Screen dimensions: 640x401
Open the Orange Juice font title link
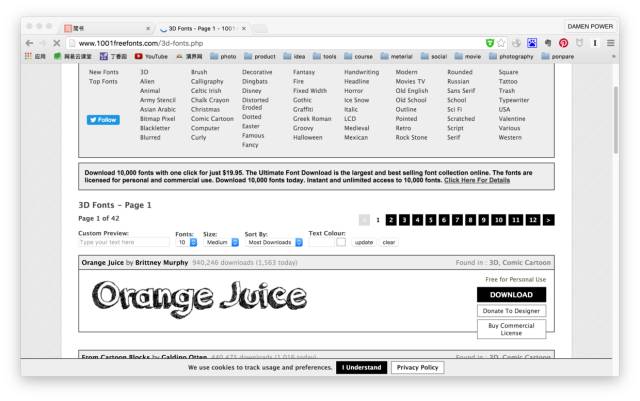coord(102,262)
